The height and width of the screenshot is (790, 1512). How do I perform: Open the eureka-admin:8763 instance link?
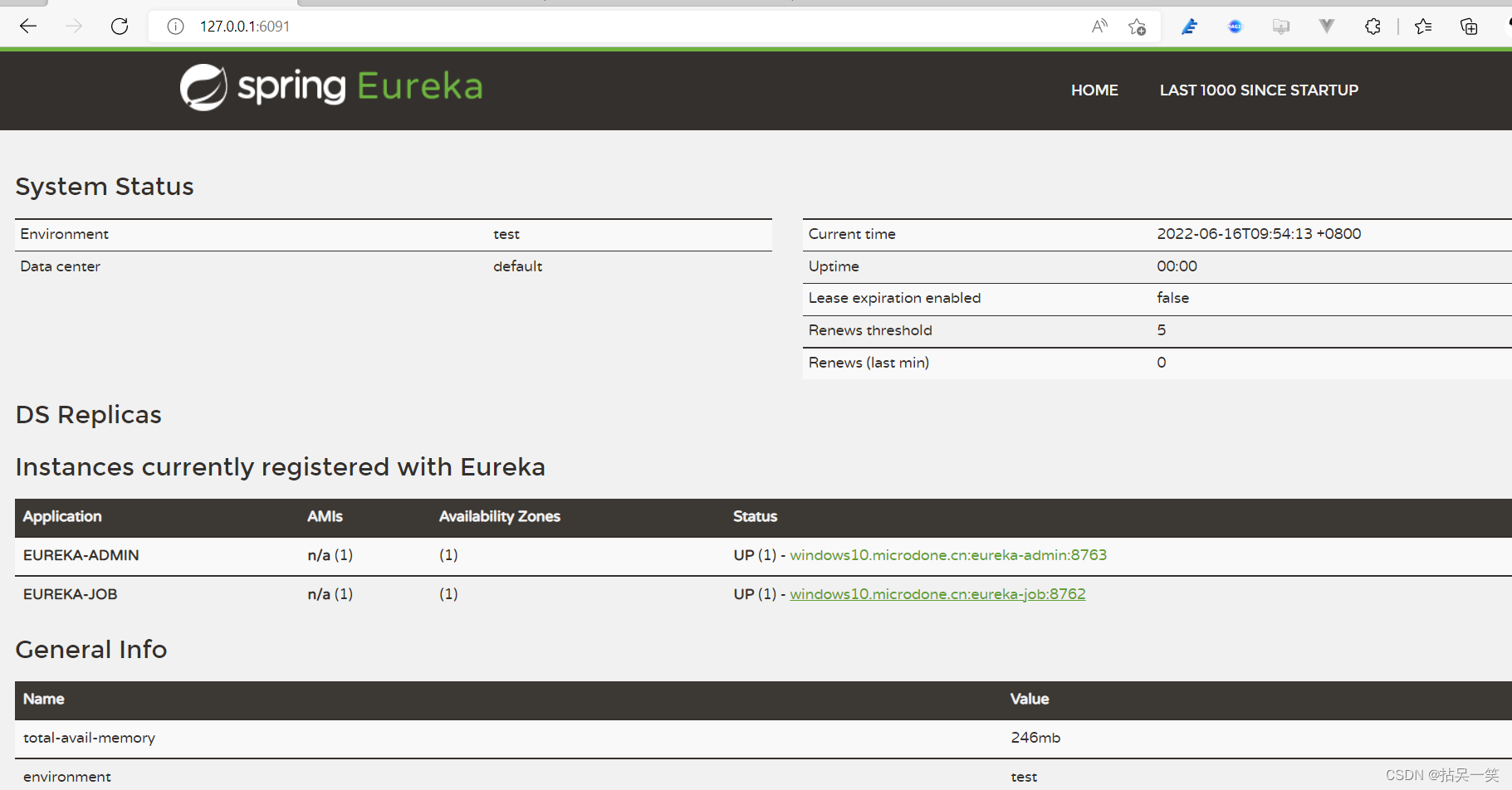point(948,555)
